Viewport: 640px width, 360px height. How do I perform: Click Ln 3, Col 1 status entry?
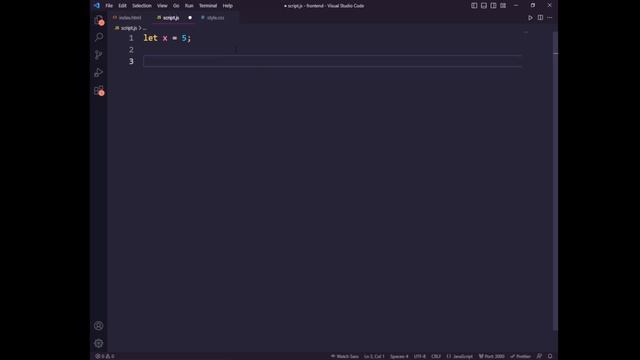374,356
